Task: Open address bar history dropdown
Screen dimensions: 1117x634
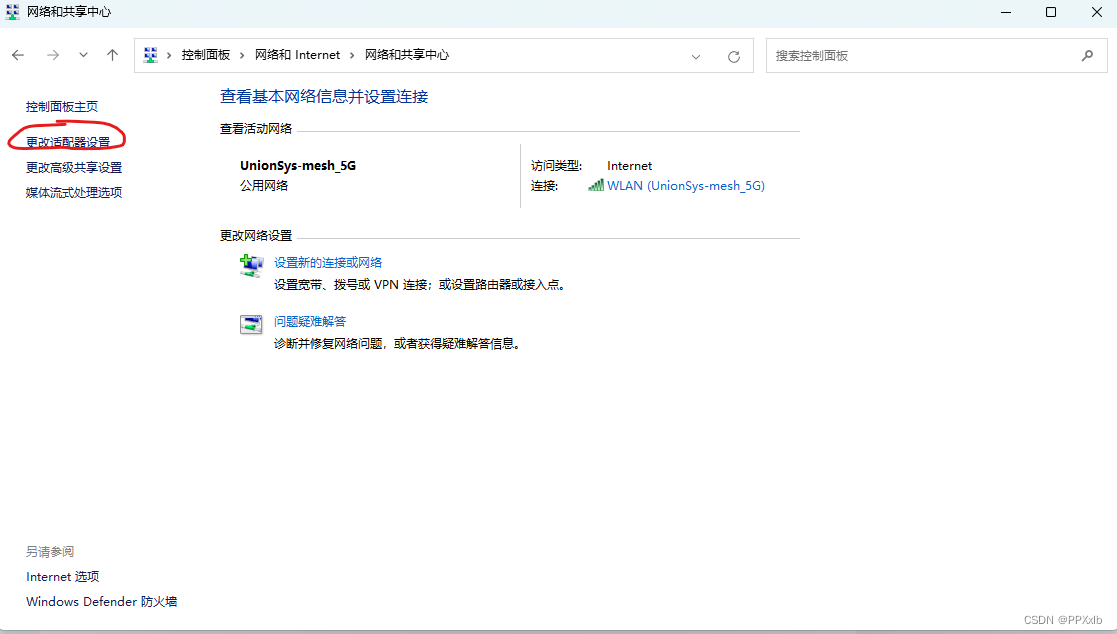Action: pos(696,56)
